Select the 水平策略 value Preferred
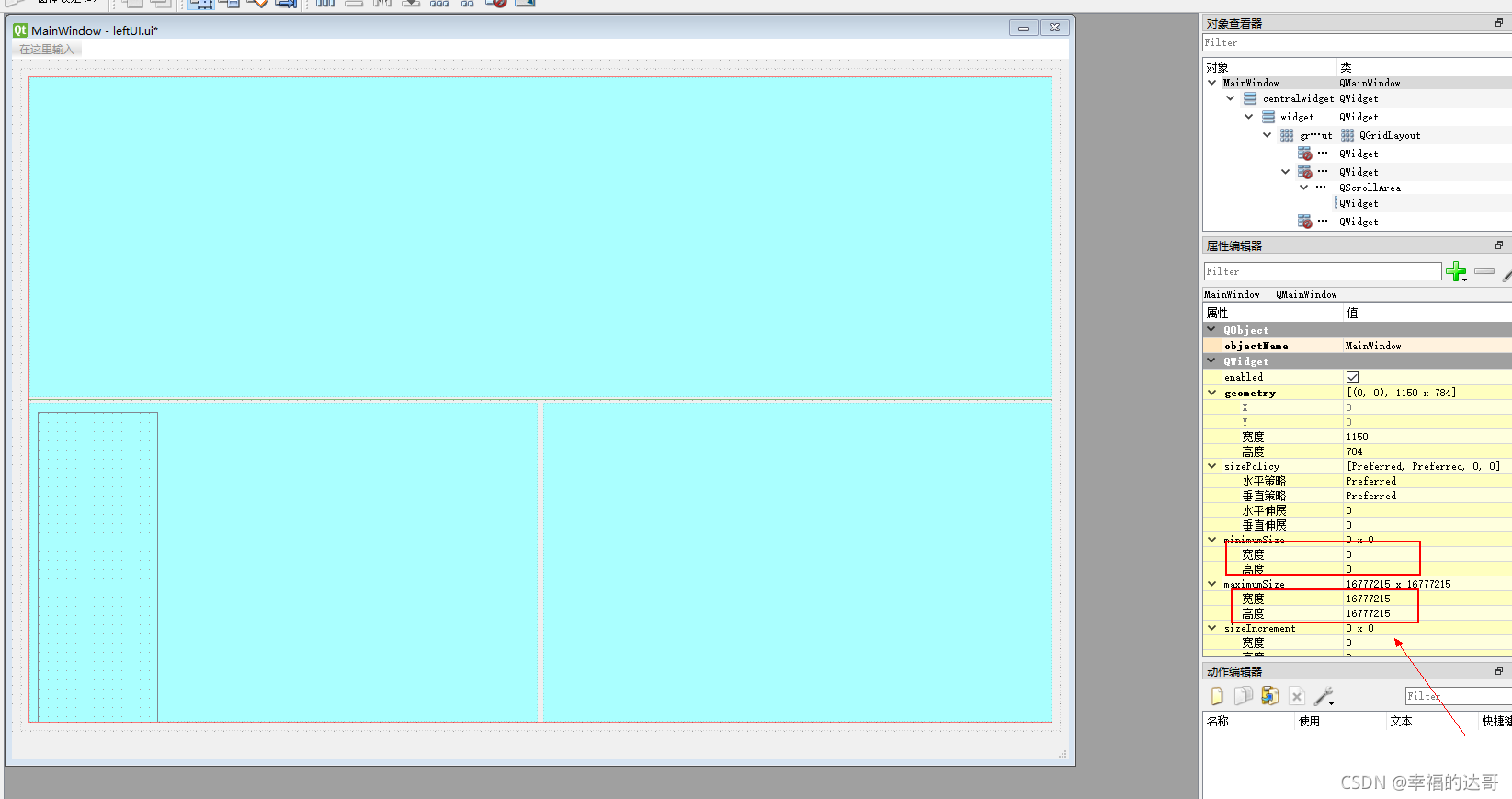 (1370, 481)
